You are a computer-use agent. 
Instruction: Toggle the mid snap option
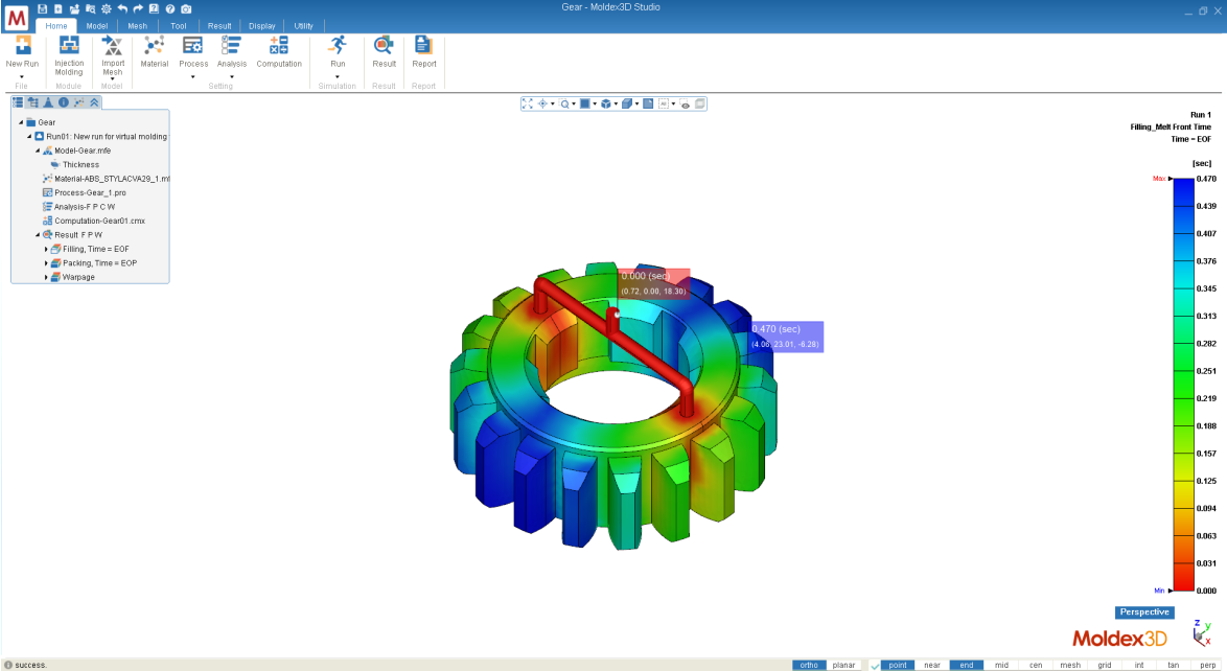pyautogui.click(x=1001, y=665)
